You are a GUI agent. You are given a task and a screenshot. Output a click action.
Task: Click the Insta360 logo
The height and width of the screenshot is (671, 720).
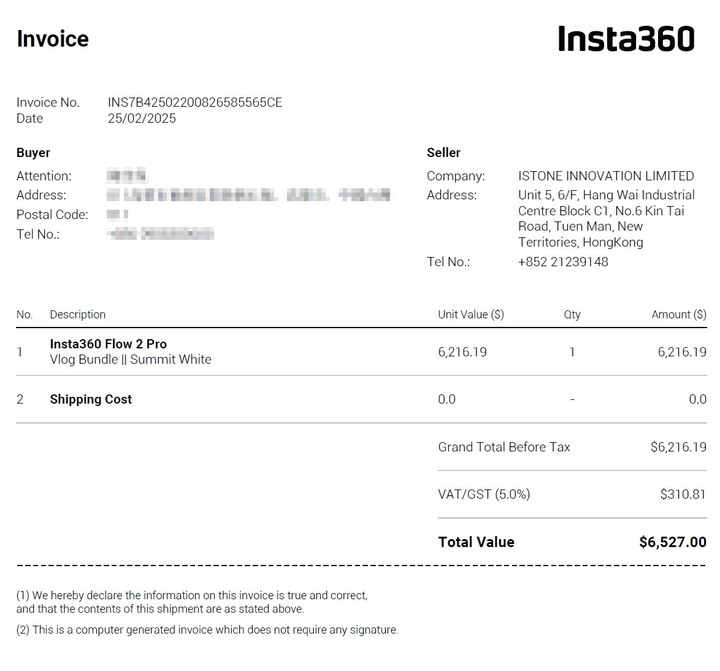pos(625,39)
